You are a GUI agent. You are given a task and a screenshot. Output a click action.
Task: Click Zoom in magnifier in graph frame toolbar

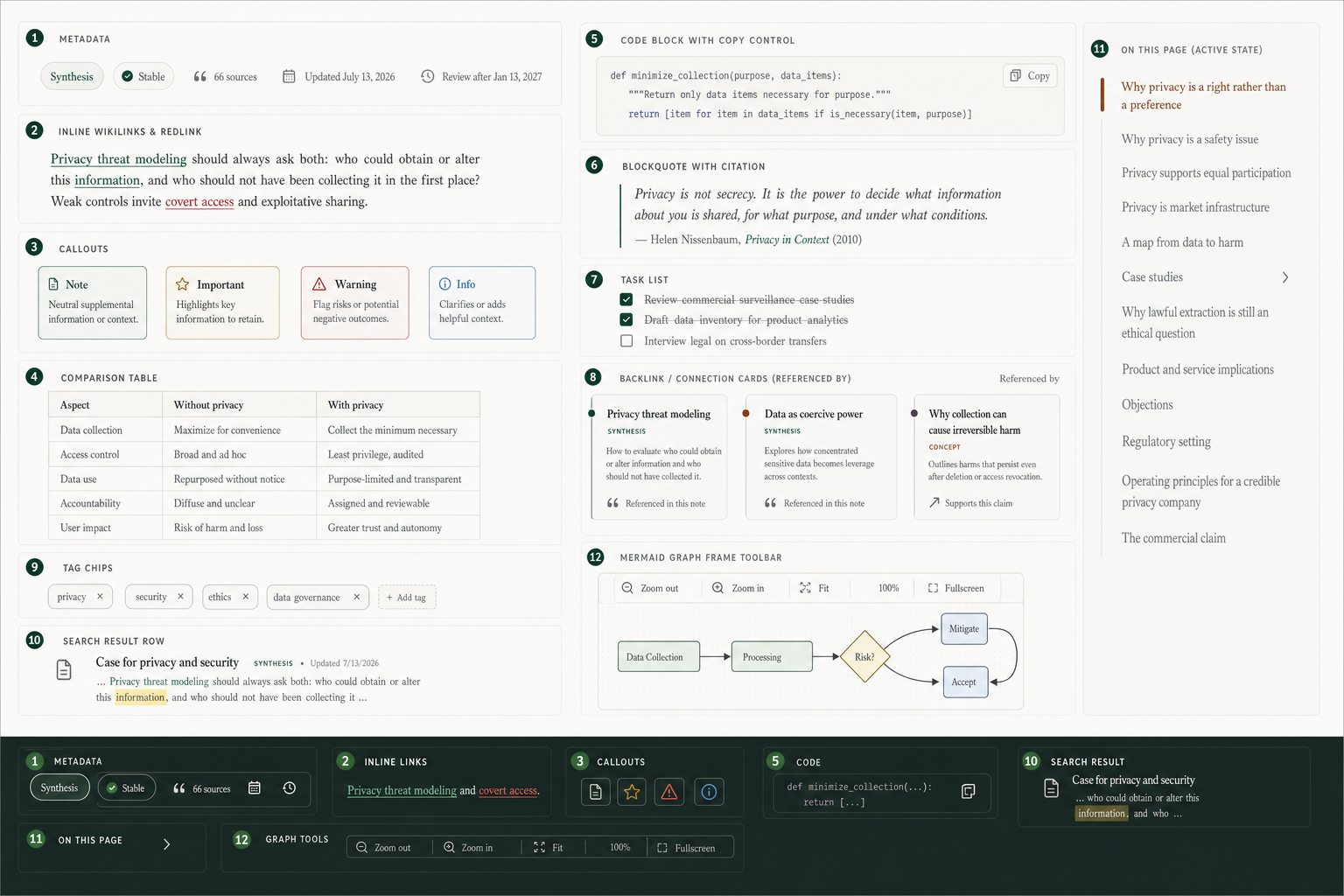pos(717,588)
